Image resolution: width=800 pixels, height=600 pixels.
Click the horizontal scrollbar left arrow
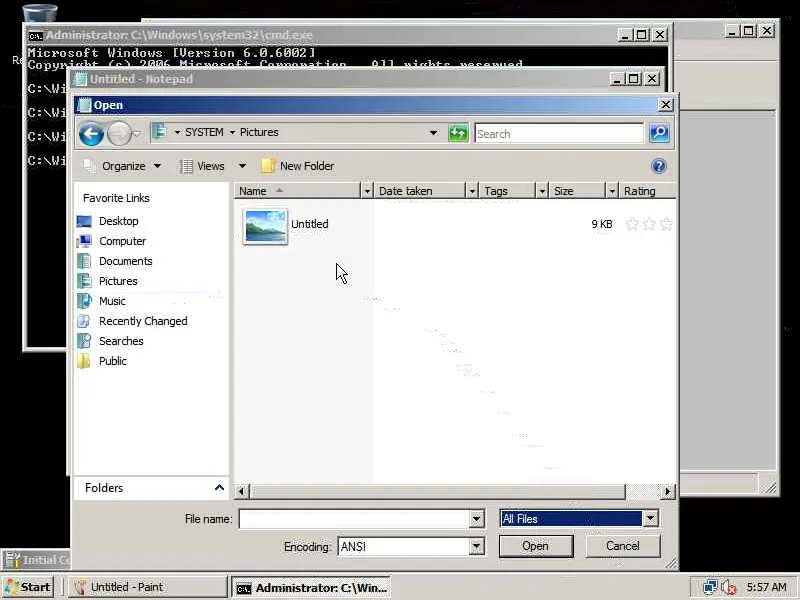pyautogui.click(x=241, y=491)
